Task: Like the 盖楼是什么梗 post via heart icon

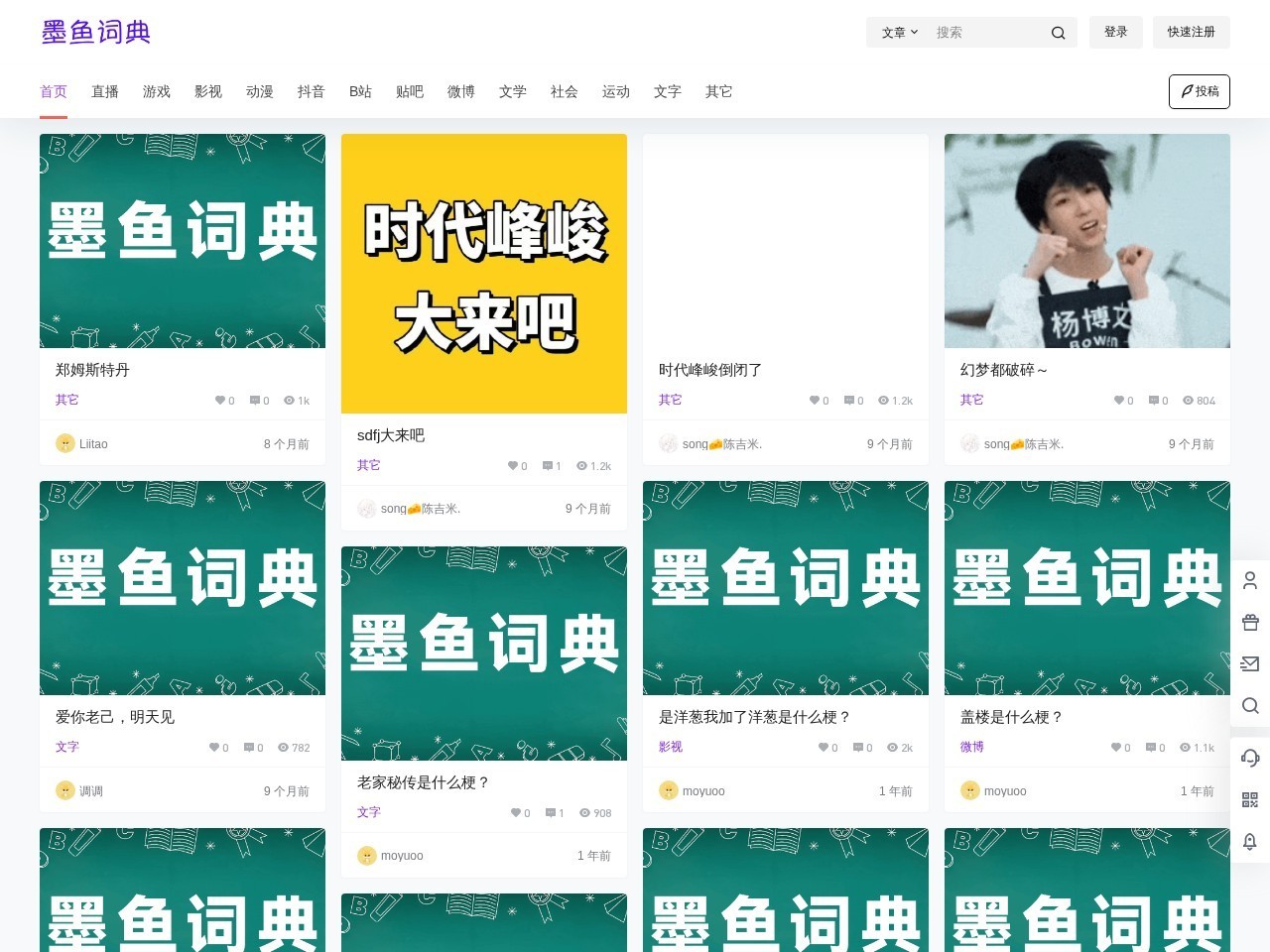Action: tap(1116, 748)
